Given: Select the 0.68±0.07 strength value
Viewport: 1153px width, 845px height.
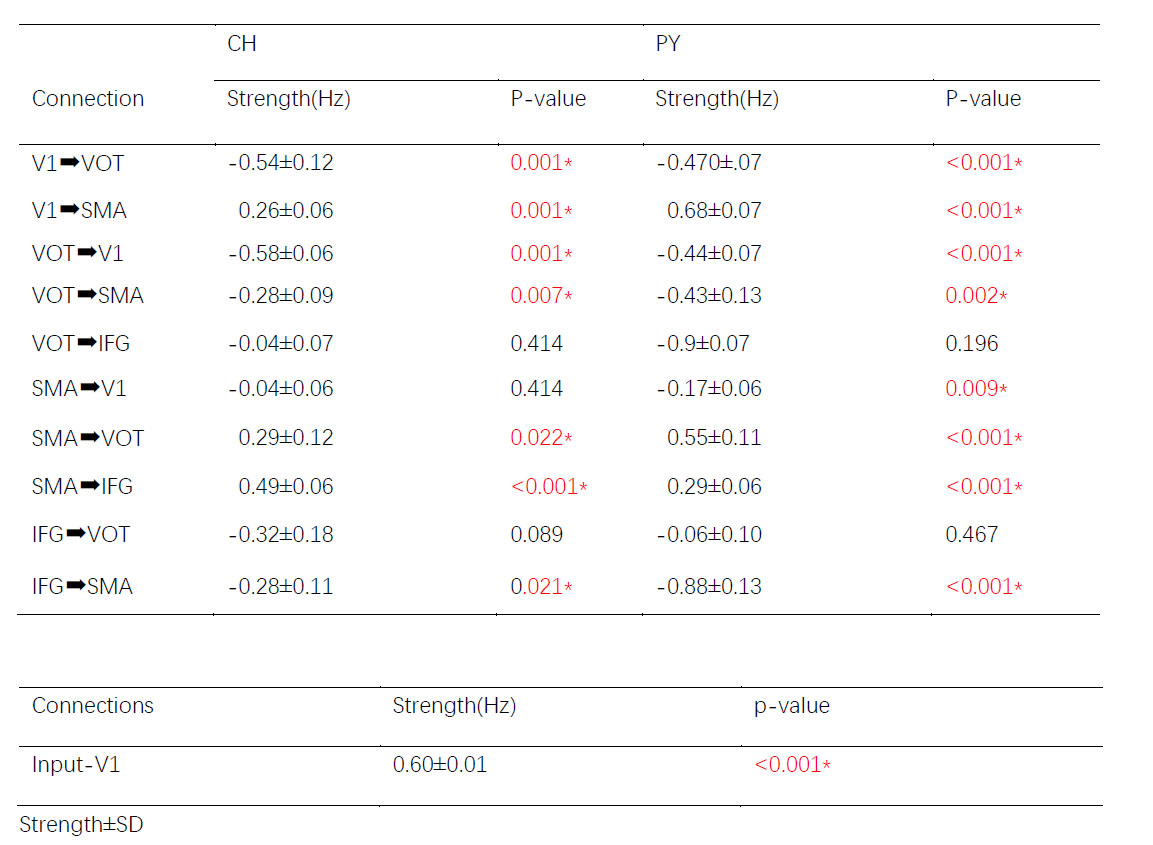Looking at the screenshot, I should click(714, 210).
